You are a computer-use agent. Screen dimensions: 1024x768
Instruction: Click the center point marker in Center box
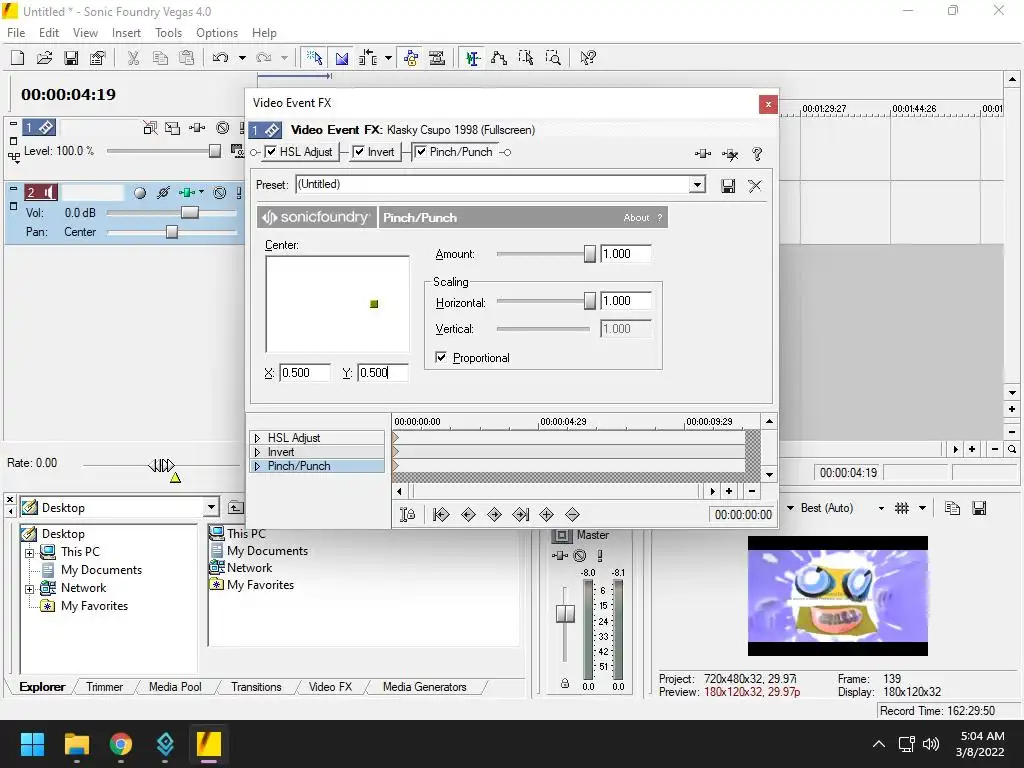pyautogui.click(x=374, y=304)
